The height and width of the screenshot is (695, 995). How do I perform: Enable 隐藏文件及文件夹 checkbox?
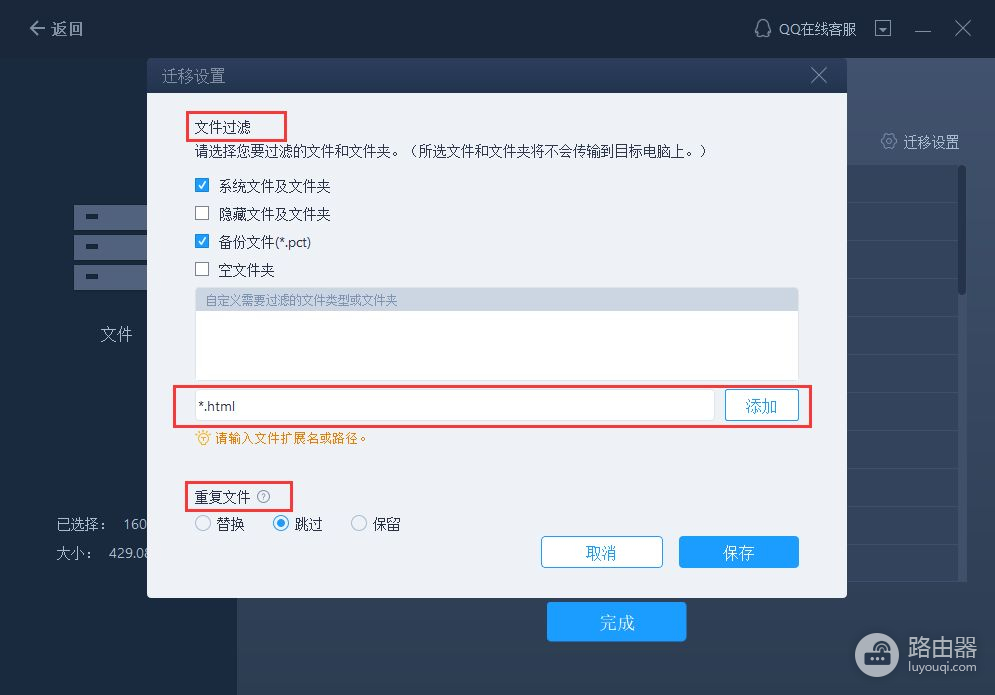click(x=202, y=213)
